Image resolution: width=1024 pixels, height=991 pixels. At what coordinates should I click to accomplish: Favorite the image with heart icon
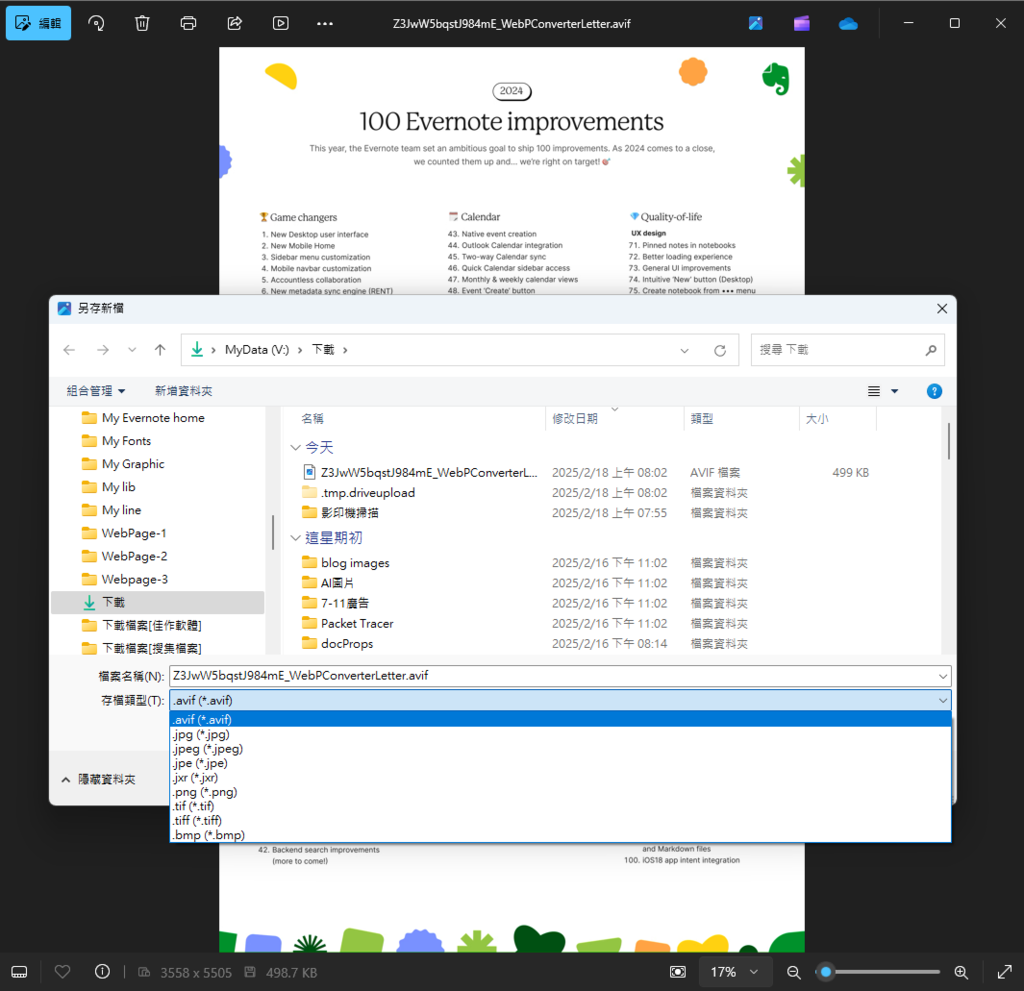point(63,972)
